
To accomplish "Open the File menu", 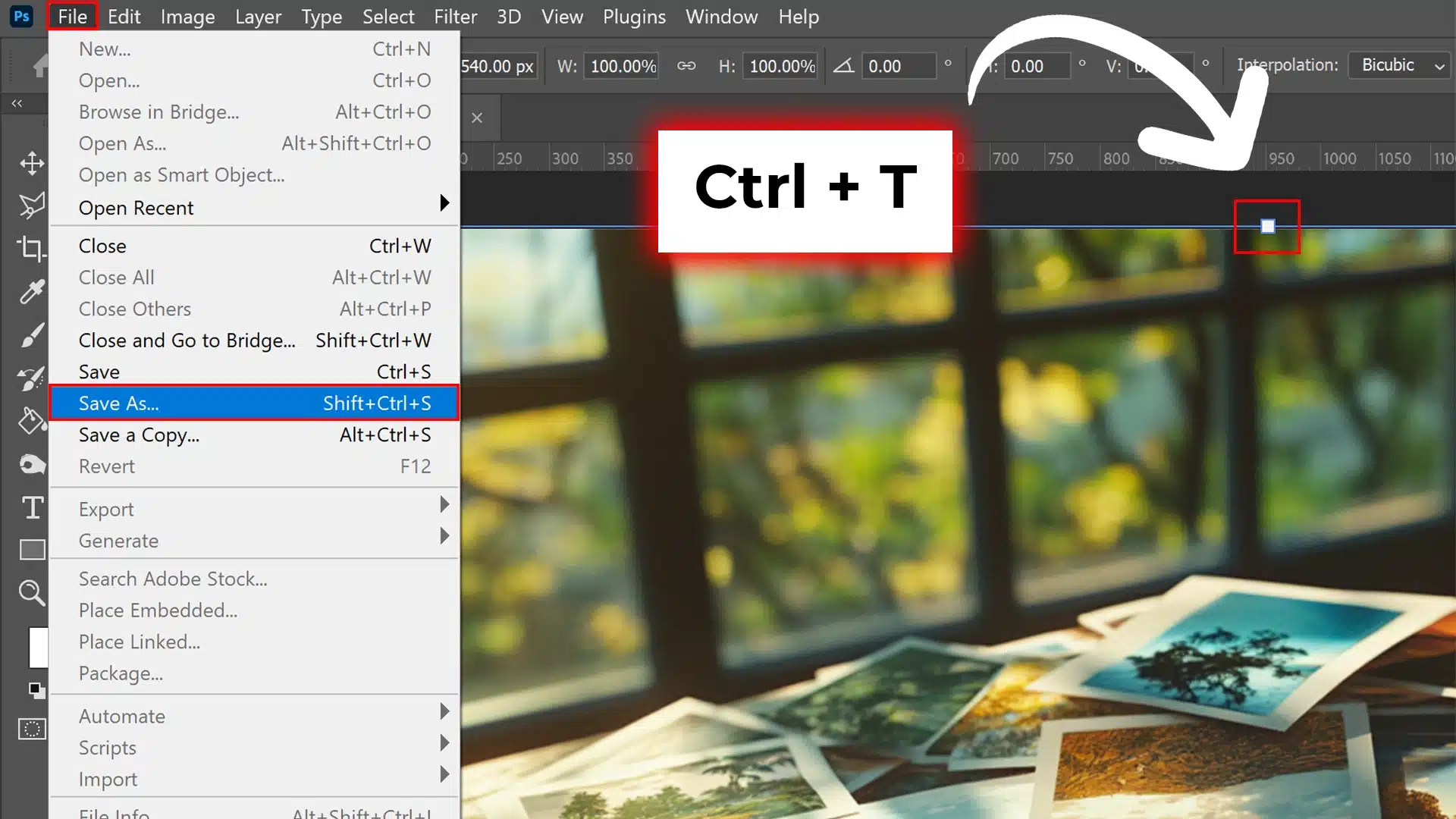I will pyautogui.click(x=72, y=16).
